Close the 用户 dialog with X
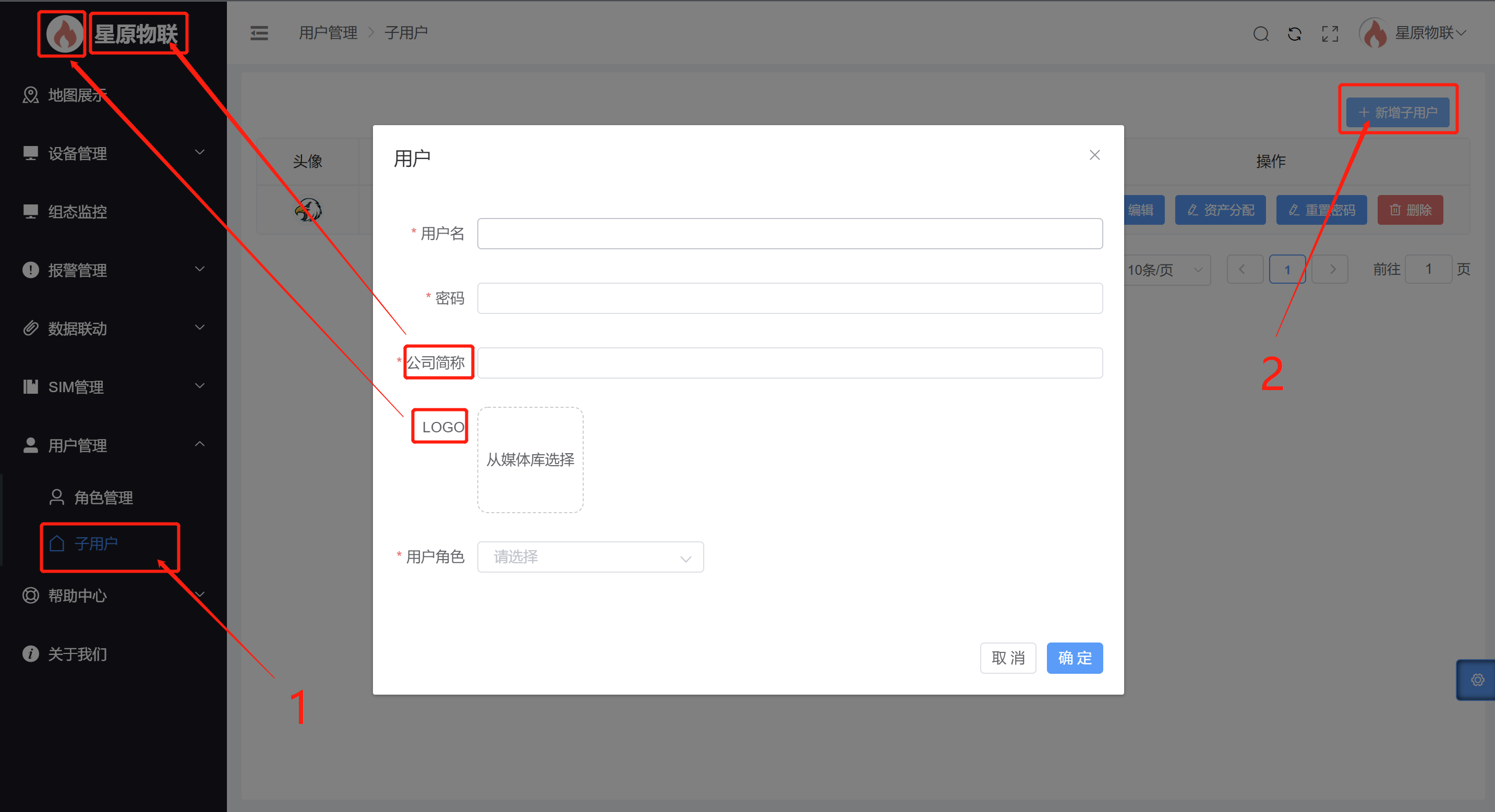This screenshot has width=1495, height=812. (1094, 155)
